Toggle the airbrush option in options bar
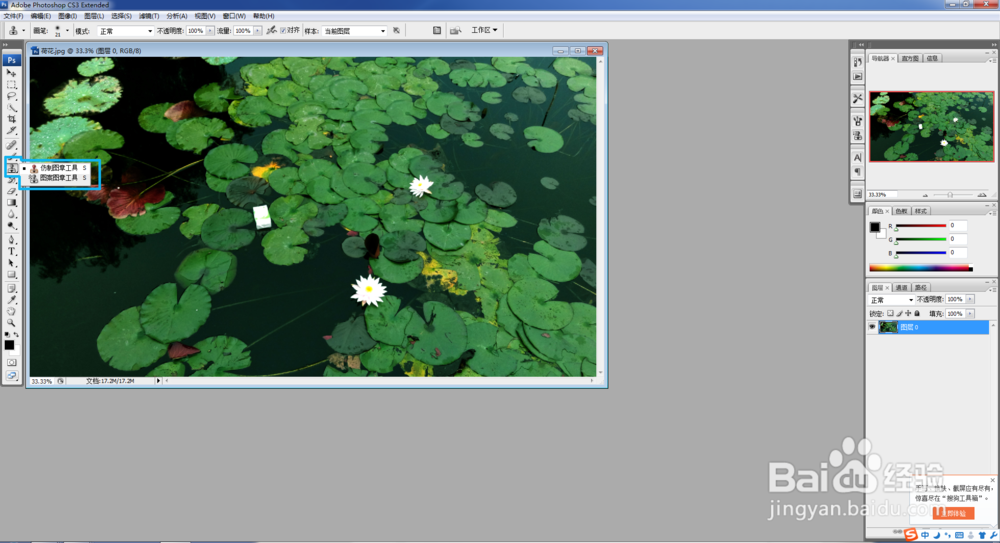This screenshot has width=1000, height=543. coord(272,31)
